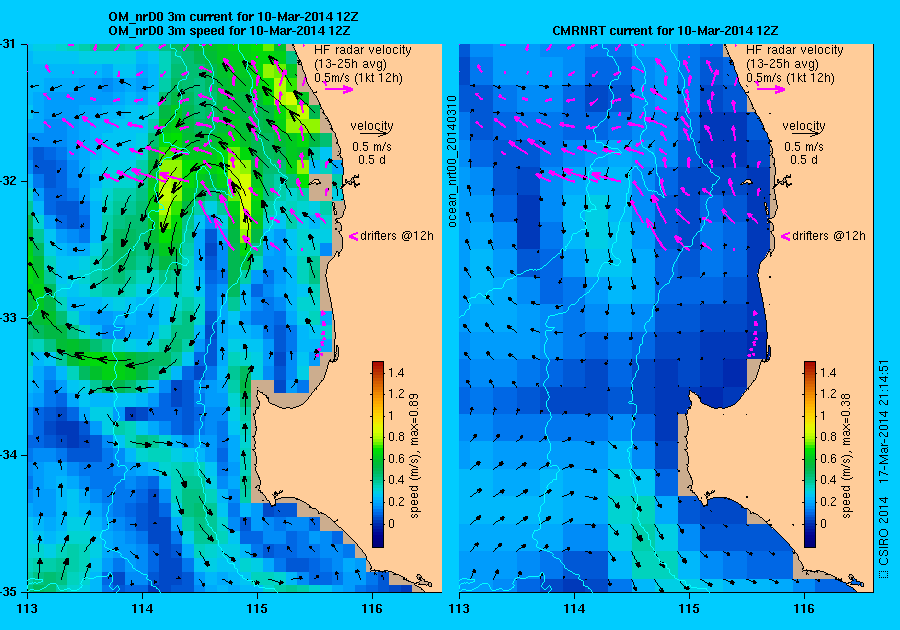Click the '-34' latitude label
Screen dimensions: 900x630
tap(9, 455)
